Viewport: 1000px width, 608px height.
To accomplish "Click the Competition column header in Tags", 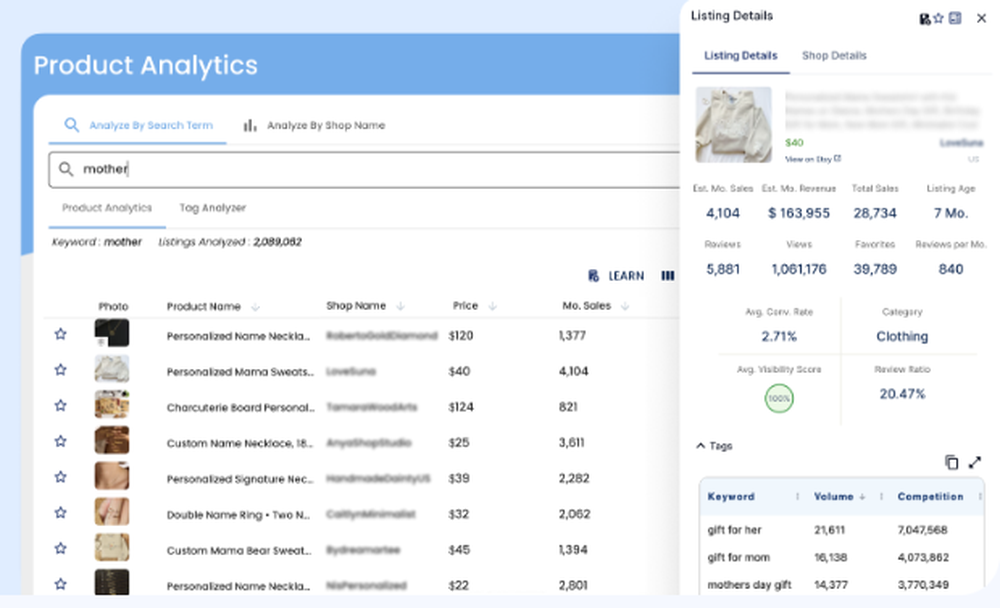I will pyautogui.click(x=930, y=497).
